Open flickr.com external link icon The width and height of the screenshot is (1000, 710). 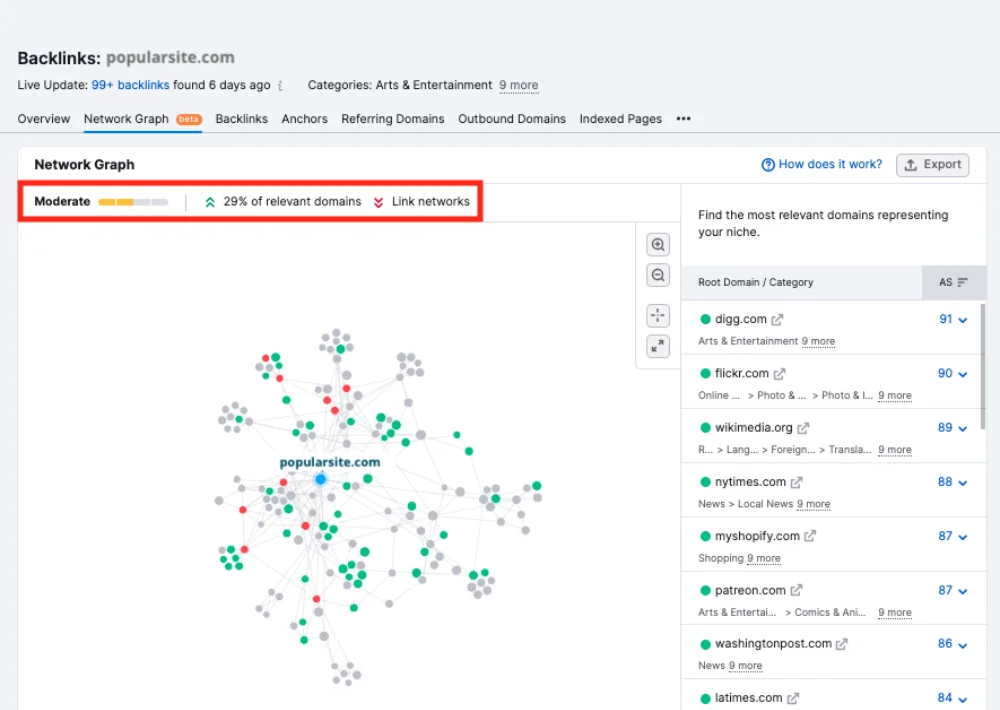click(780, 374)
